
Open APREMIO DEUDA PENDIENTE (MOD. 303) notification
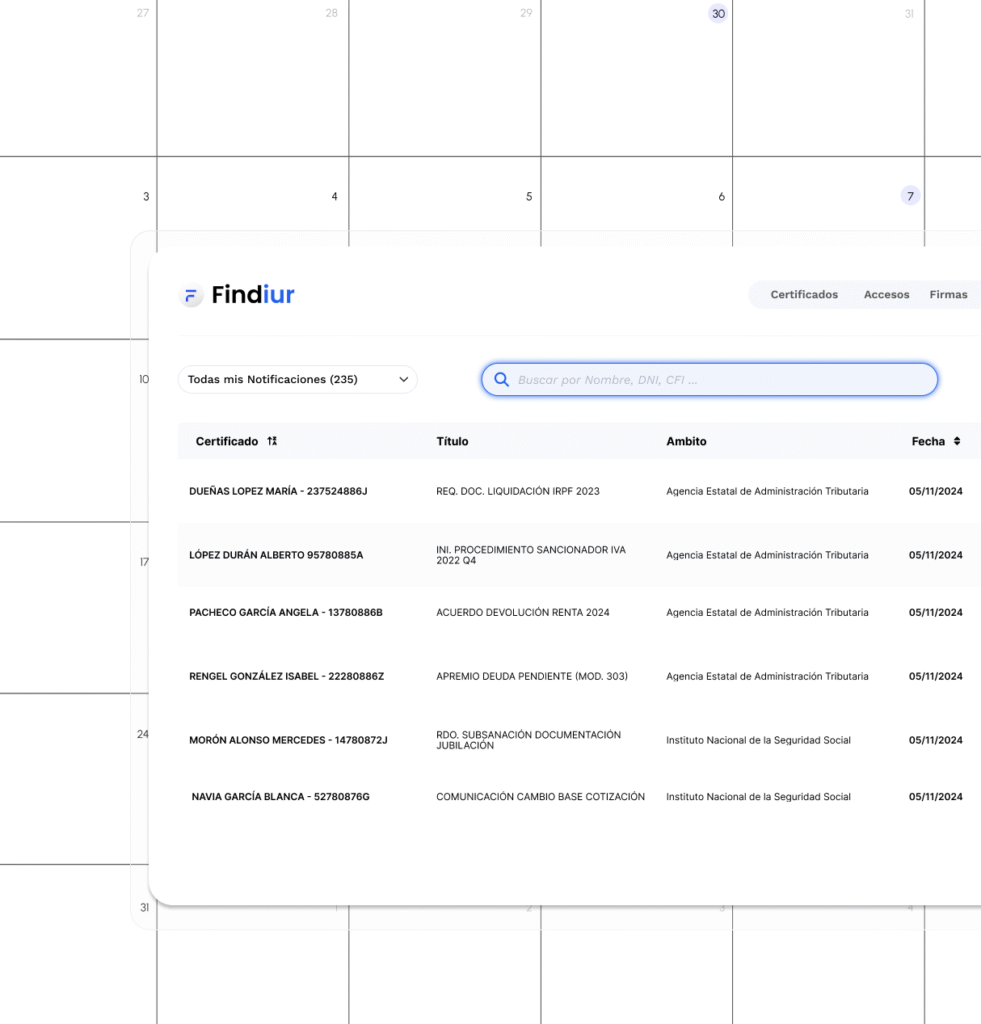(532, 676)
